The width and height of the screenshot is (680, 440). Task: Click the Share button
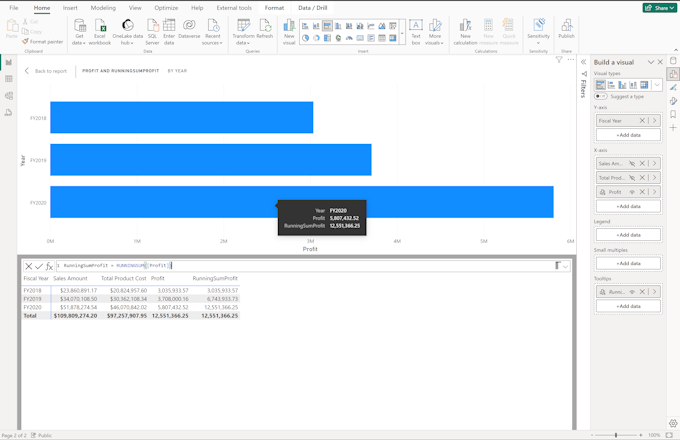(x=659, y=8)
